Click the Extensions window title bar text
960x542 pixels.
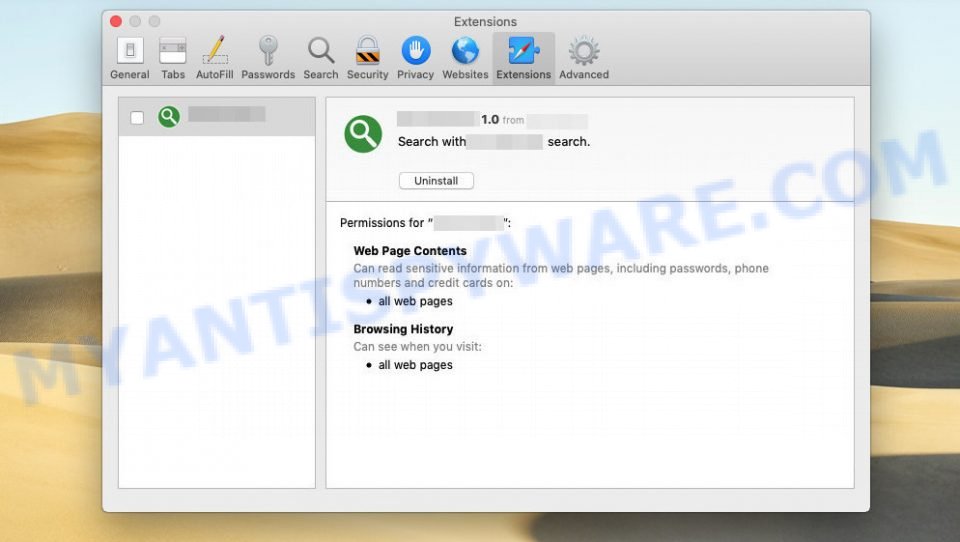[x=485, y=21]
